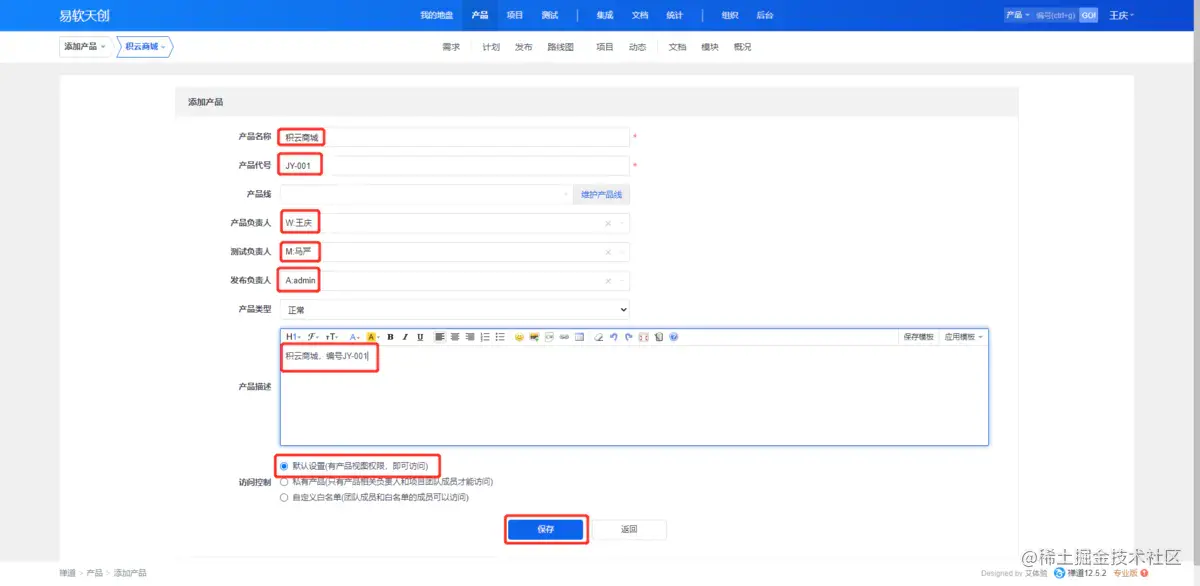Insert an image in the description
Viewport: 1200px width, 586px height.
(534, 337)
